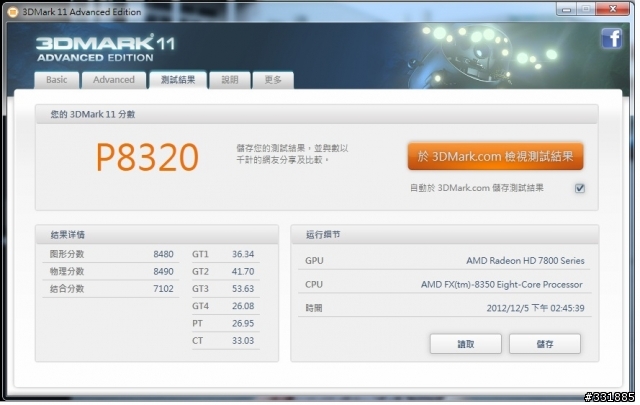Click the 物理分數 value 8490
The width and height of the screenshot is (640, 405).
[163, 271]
